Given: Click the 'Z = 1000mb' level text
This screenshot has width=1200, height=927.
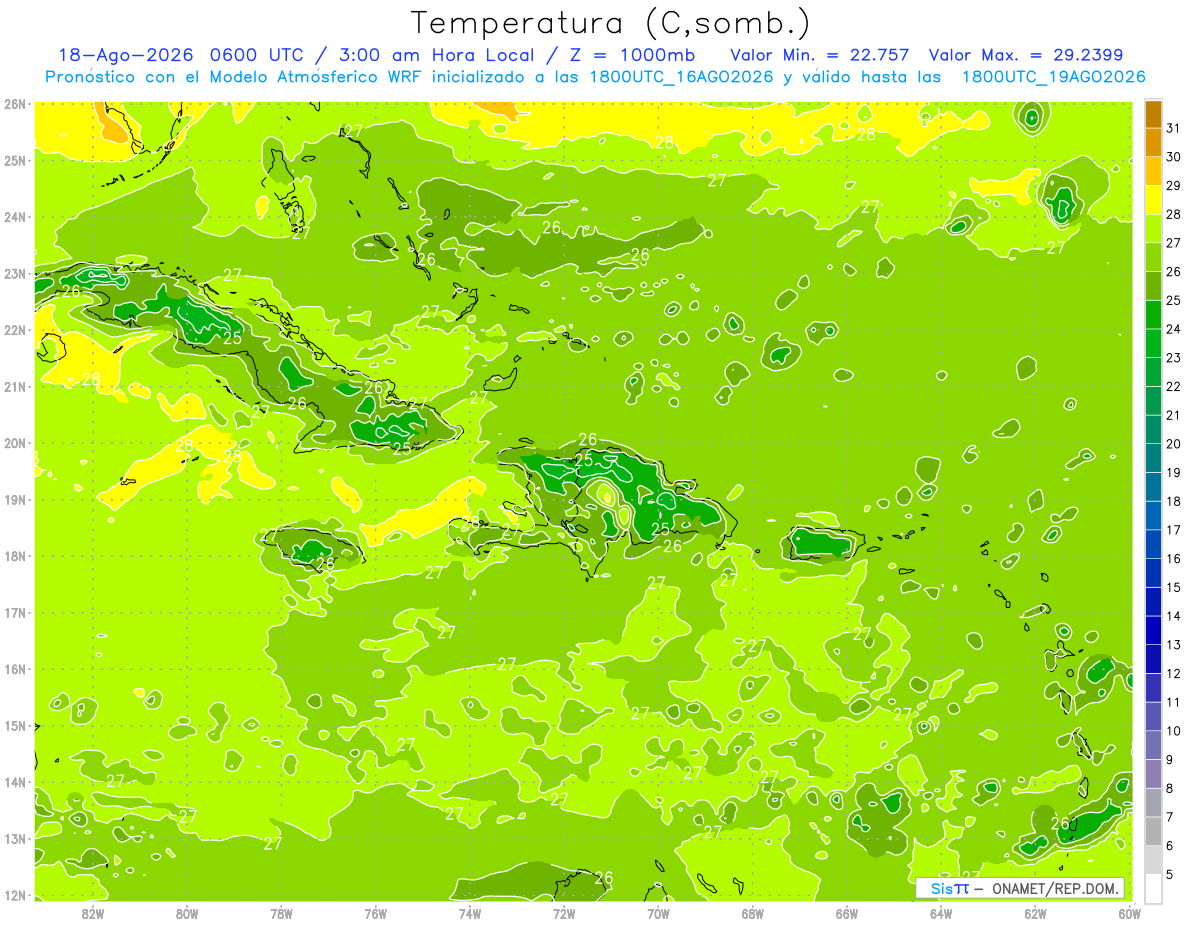Looking at the screenshot, I should click(626, 56).
